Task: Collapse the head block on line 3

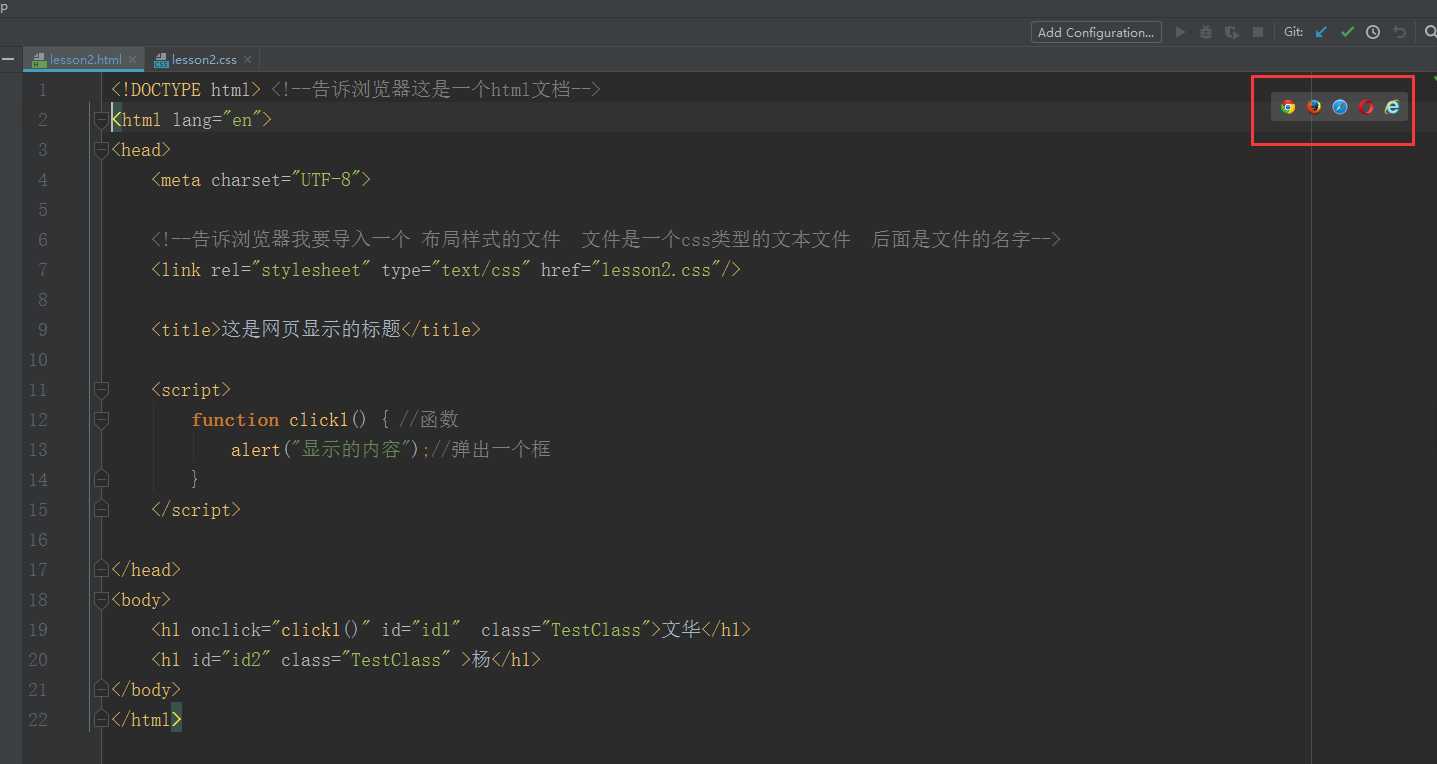Action: (x=100, y=150)
